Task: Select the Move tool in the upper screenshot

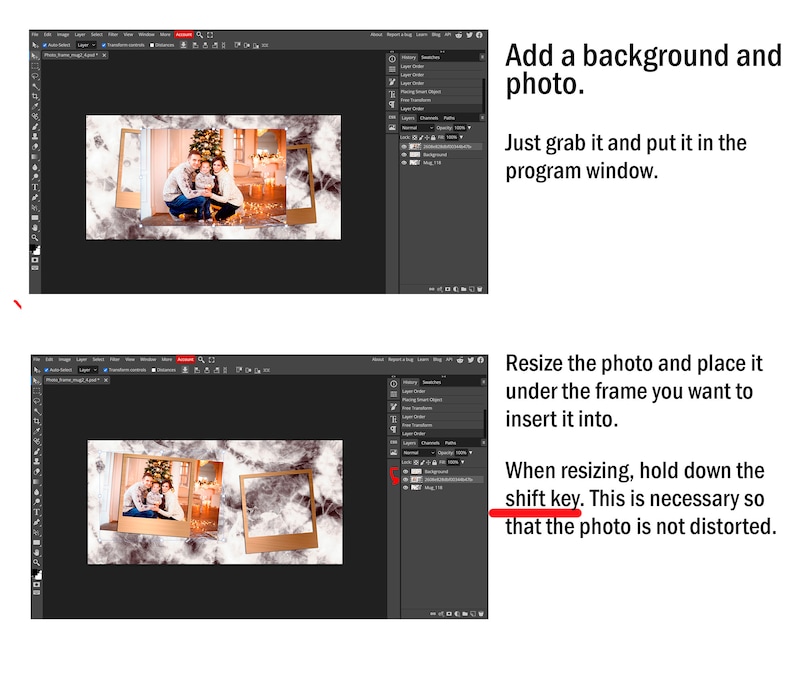Action: (35, 56)
